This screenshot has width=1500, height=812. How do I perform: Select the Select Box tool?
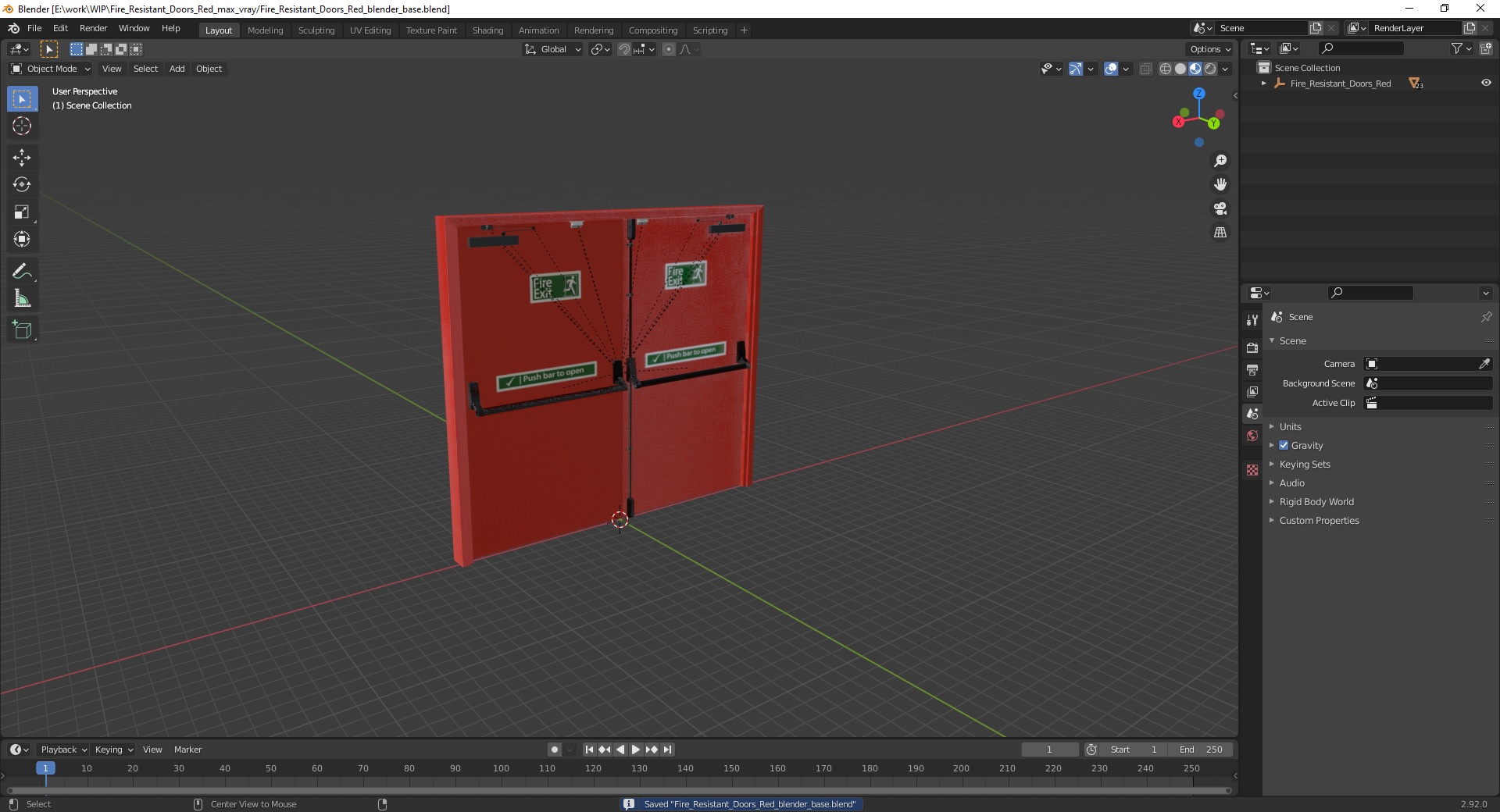point(22,99)
